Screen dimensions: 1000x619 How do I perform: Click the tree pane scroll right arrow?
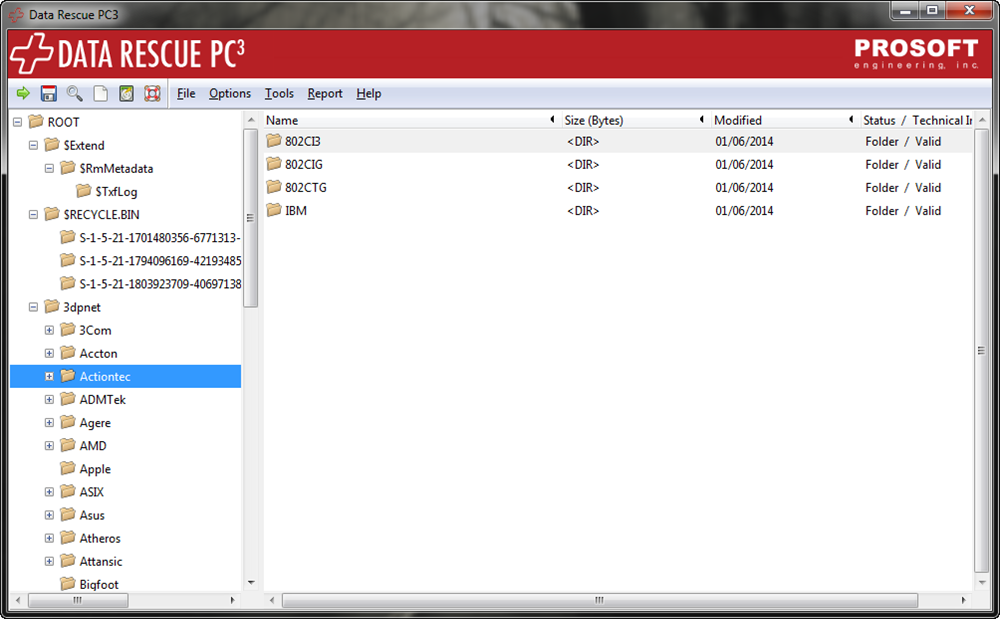click(x=233, y=600)
